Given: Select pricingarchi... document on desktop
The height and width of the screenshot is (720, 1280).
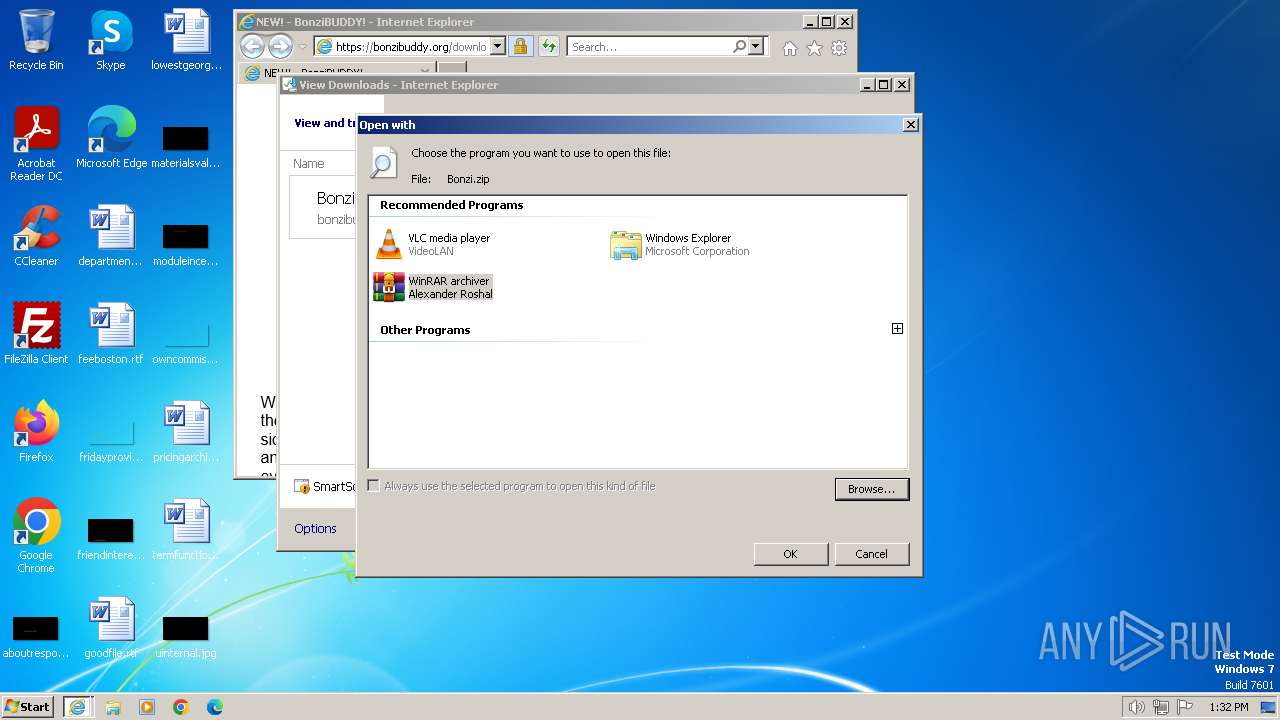Looking at the screenshot, I should pos(186,432).
